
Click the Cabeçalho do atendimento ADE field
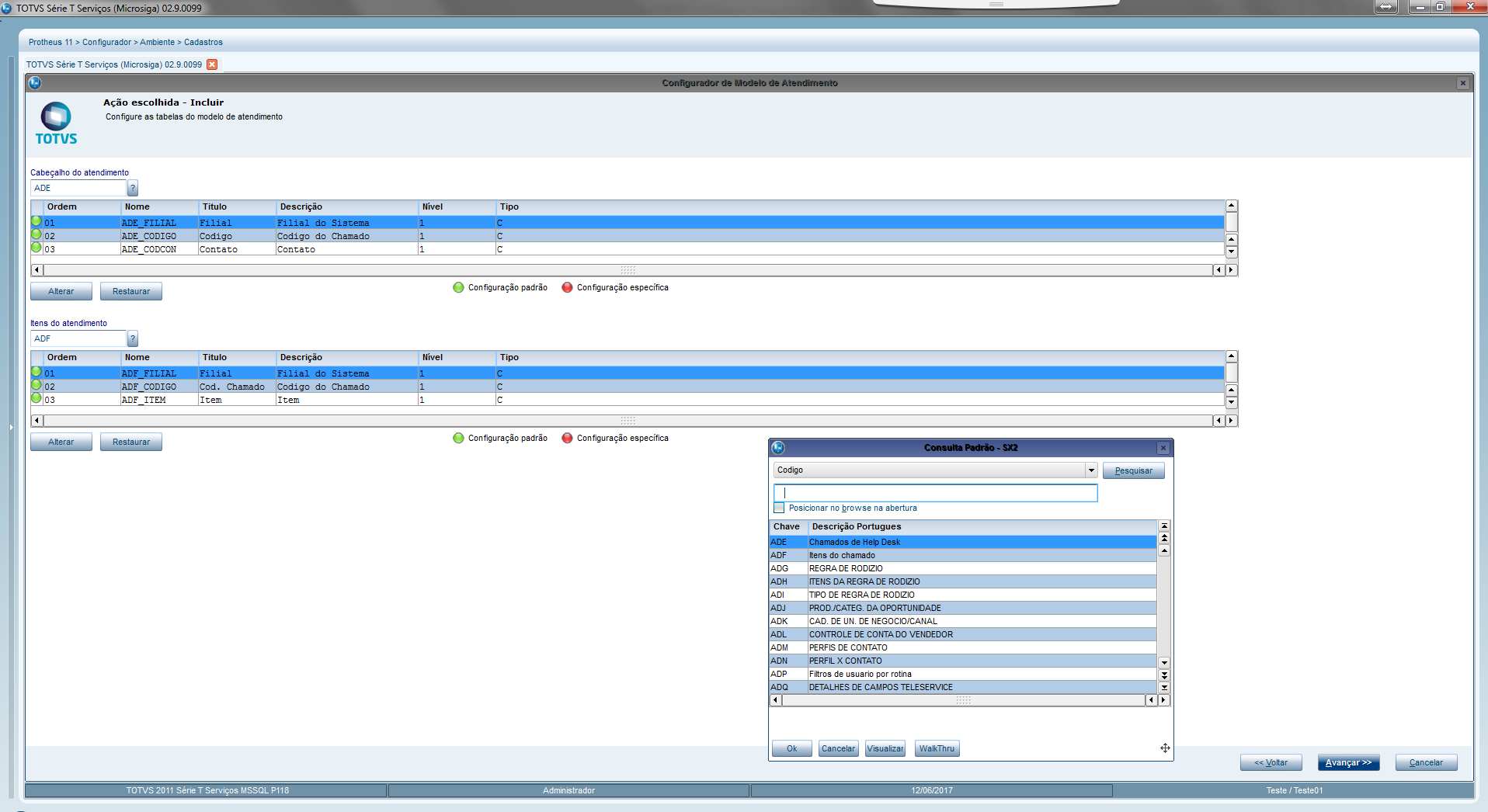[78, 188]
